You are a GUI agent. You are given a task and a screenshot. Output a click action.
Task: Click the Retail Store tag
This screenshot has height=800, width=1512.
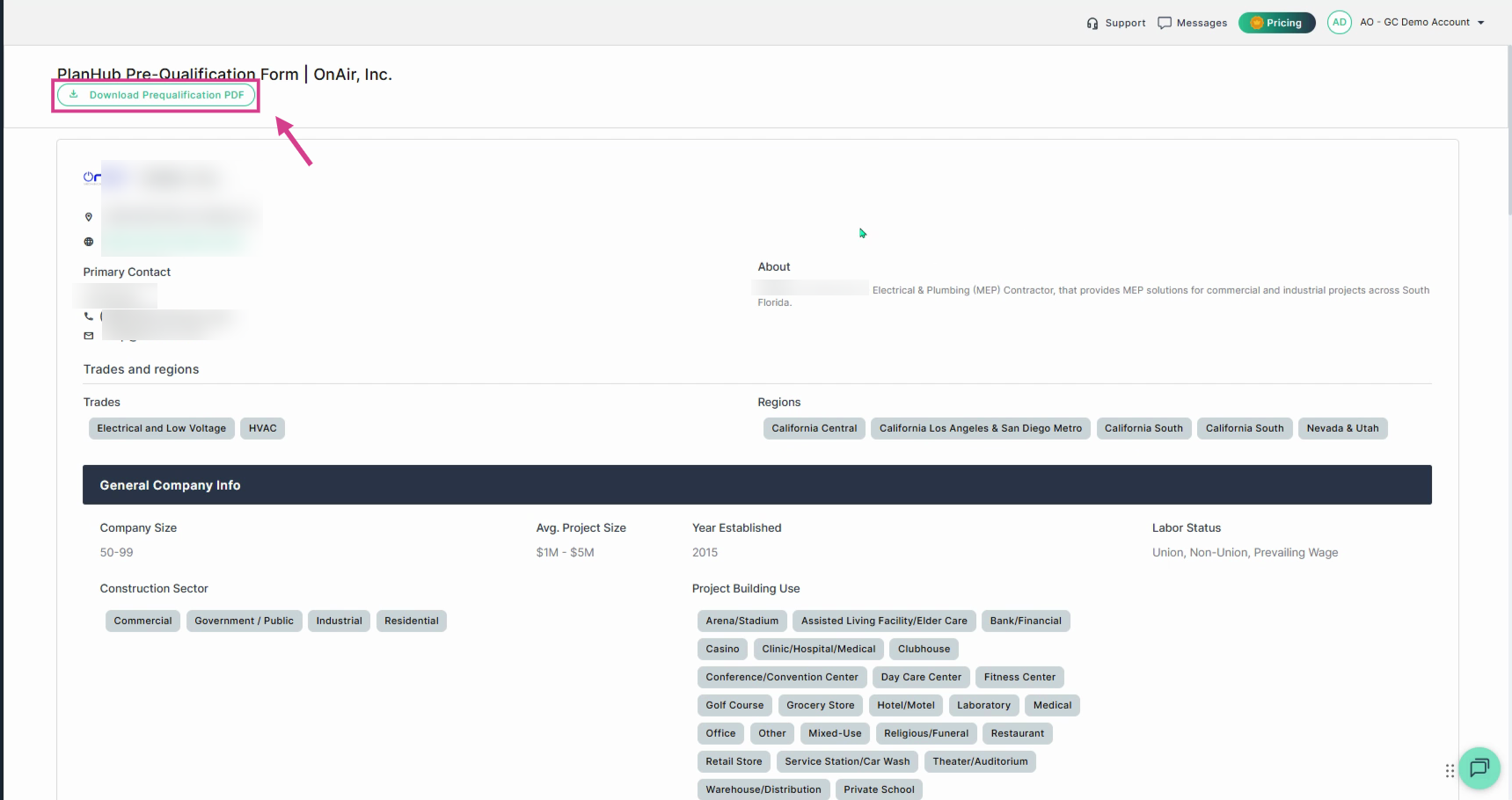pos(734,761)
